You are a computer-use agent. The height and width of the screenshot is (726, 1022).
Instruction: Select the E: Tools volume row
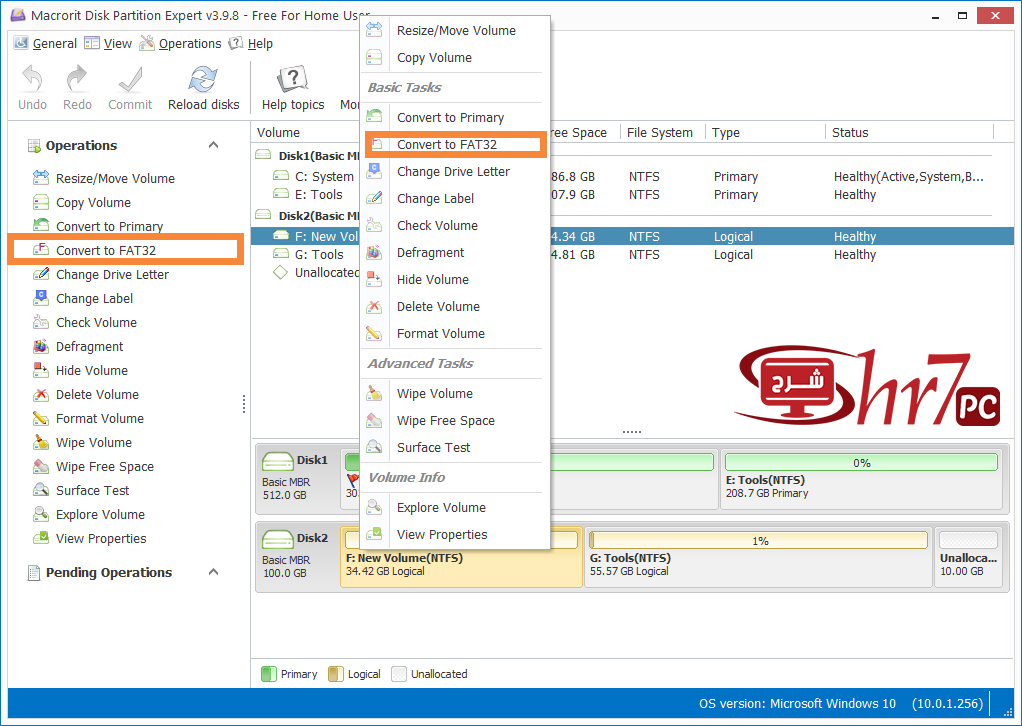(x=632, y=195)
